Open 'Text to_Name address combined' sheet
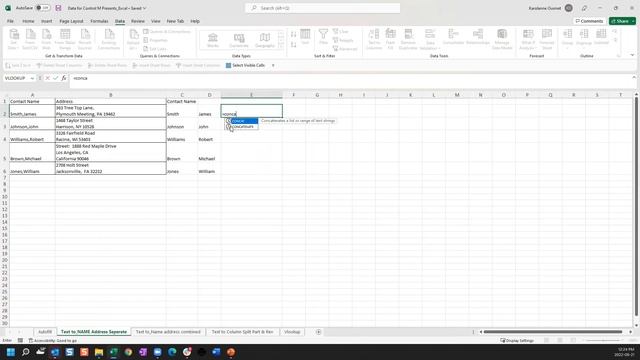Image resolution: width=640 pixels, height=360 pixels. (168, 332)
